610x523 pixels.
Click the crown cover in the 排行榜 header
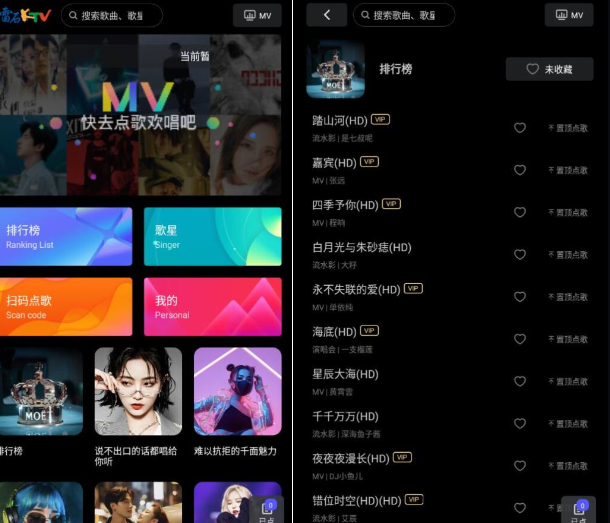pyautogui.click(x=335, y=69)
